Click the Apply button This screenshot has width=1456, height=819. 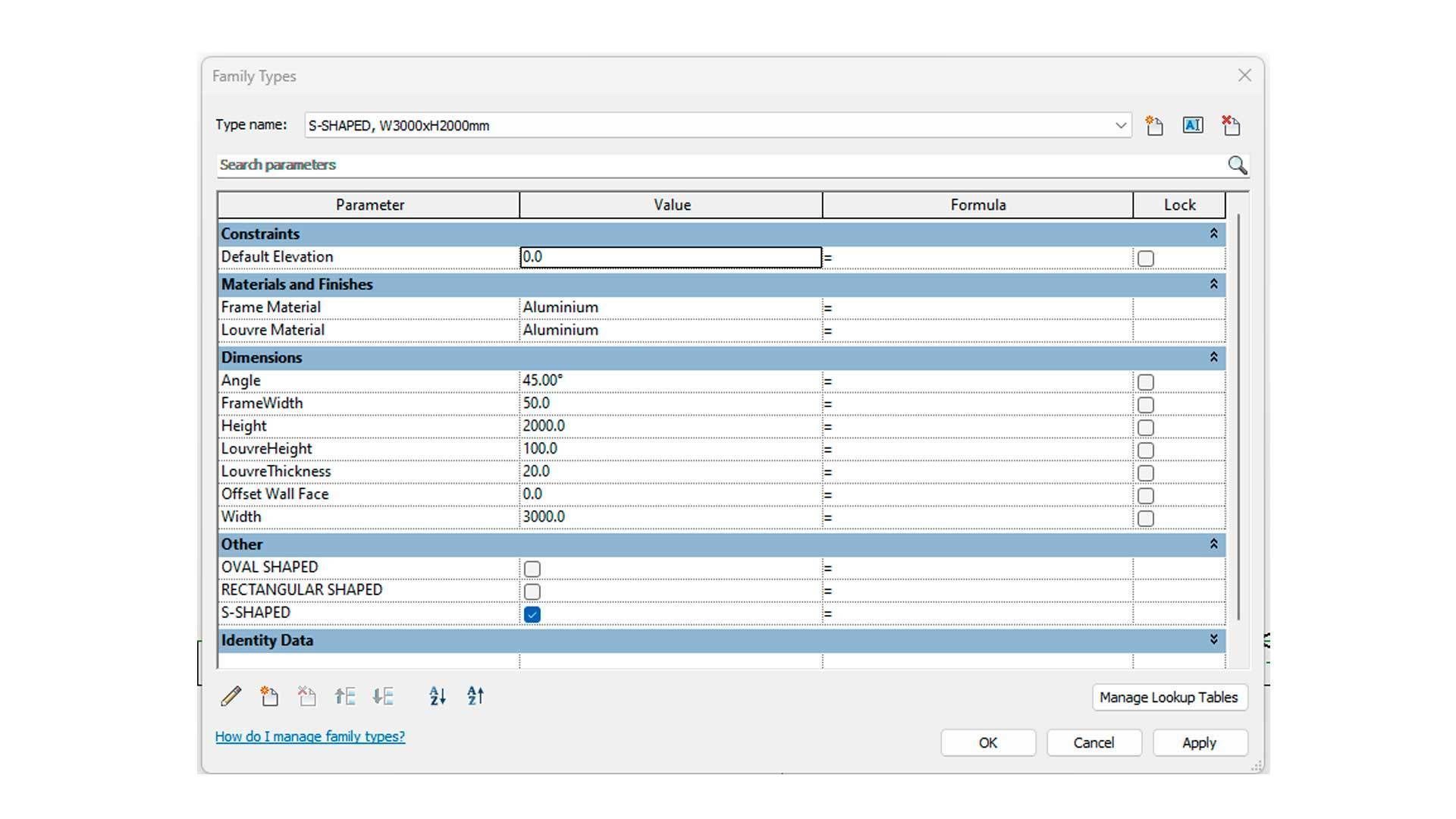[1199, 742]
